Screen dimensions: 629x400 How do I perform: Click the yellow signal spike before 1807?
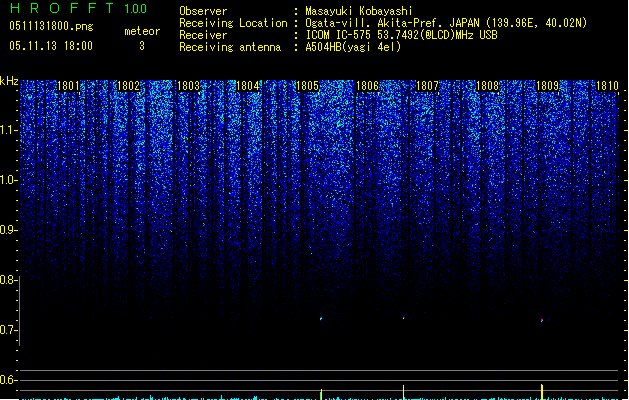(404, 392)
